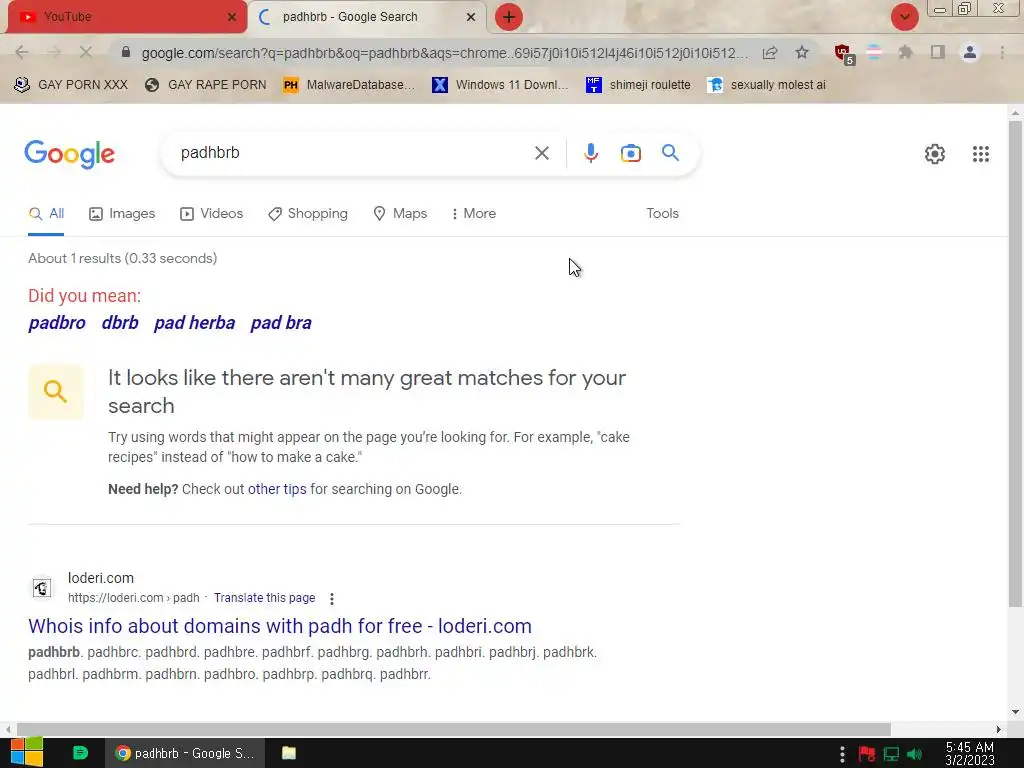Open MalwareDatabase bookmark

click(x=349, y=85)
